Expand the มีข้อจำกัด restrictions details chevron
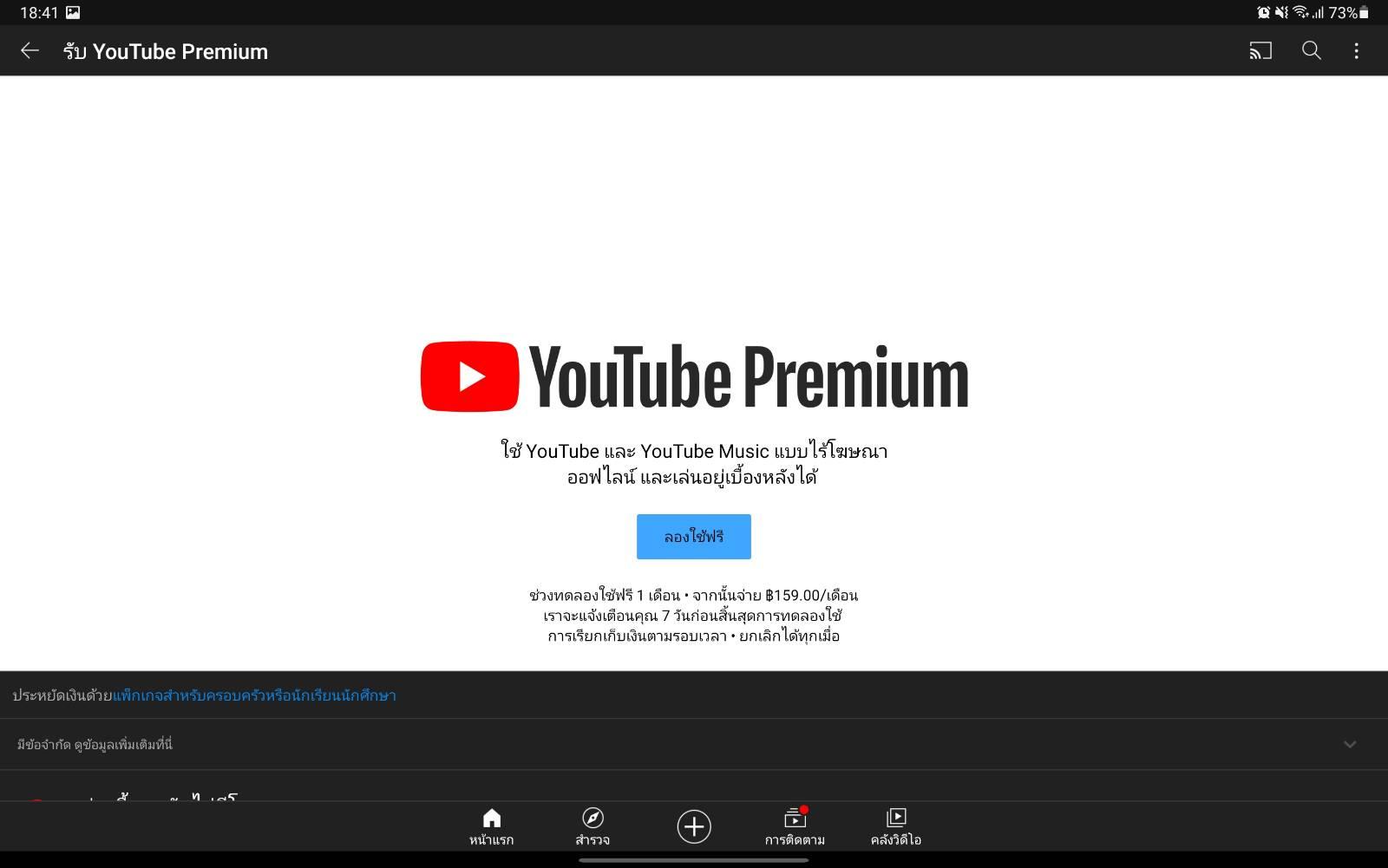1388x868 pixels. [1350, 744]
